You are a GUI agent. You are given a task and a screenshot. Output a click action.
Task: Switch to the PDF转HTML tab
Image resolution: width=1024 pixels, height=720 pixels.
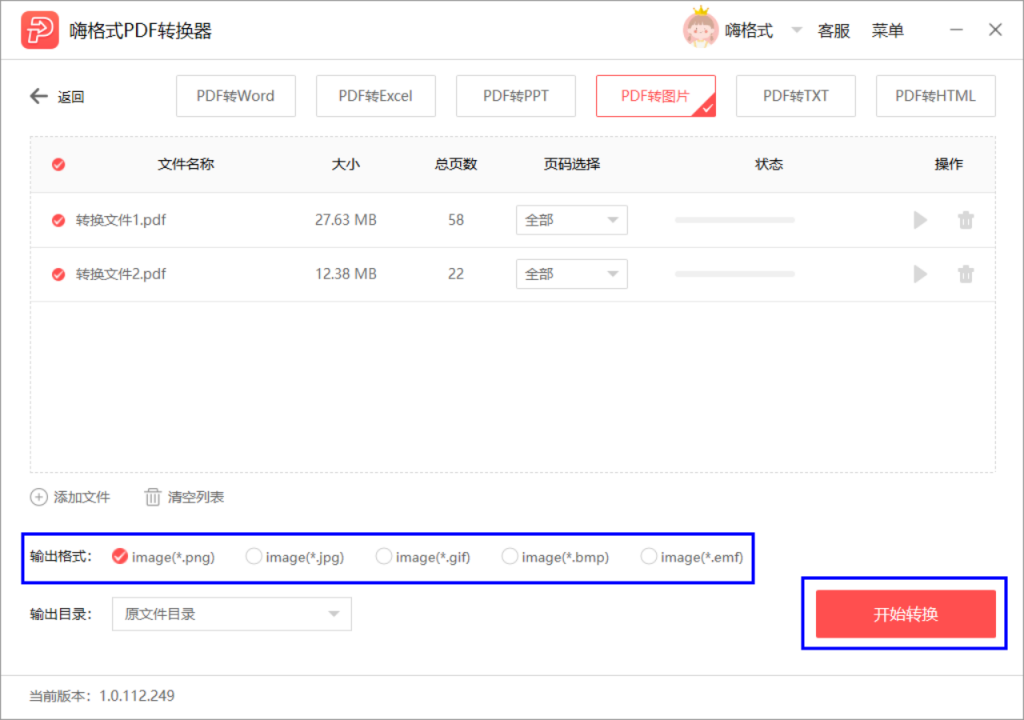click(x=936, y=96)
